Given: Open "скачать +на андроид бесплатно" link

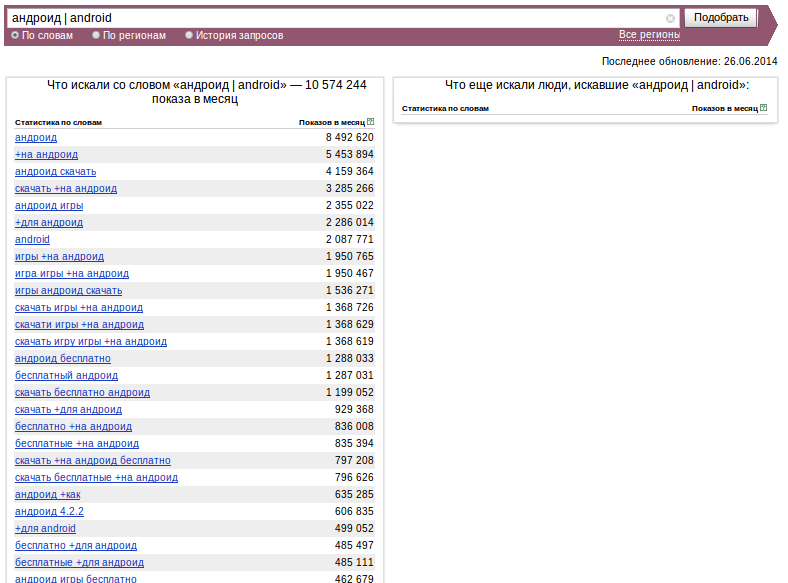Looking at the screenshot, I should pyautogui.click(x=93, y=460).
